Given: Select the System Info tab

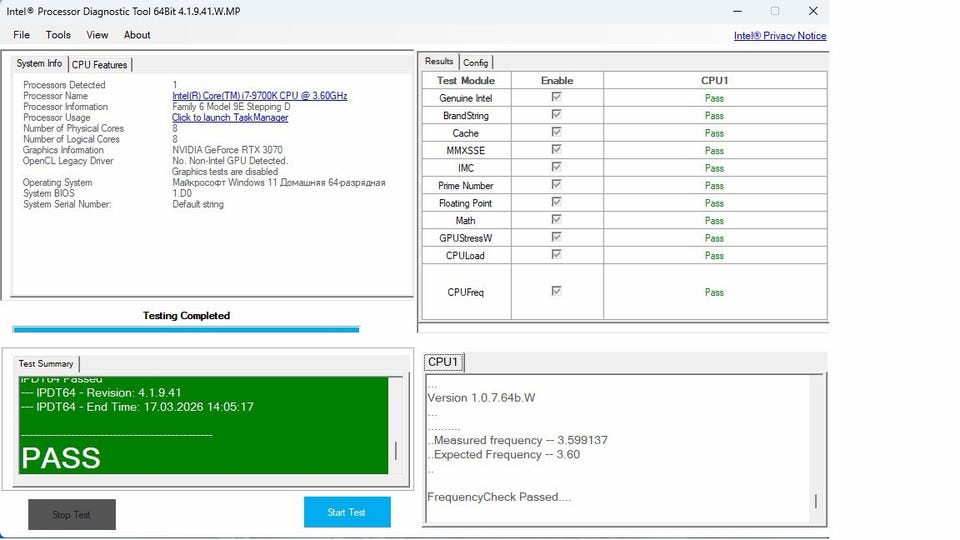Looking at the screenshot, I should [x=39, y=64].
